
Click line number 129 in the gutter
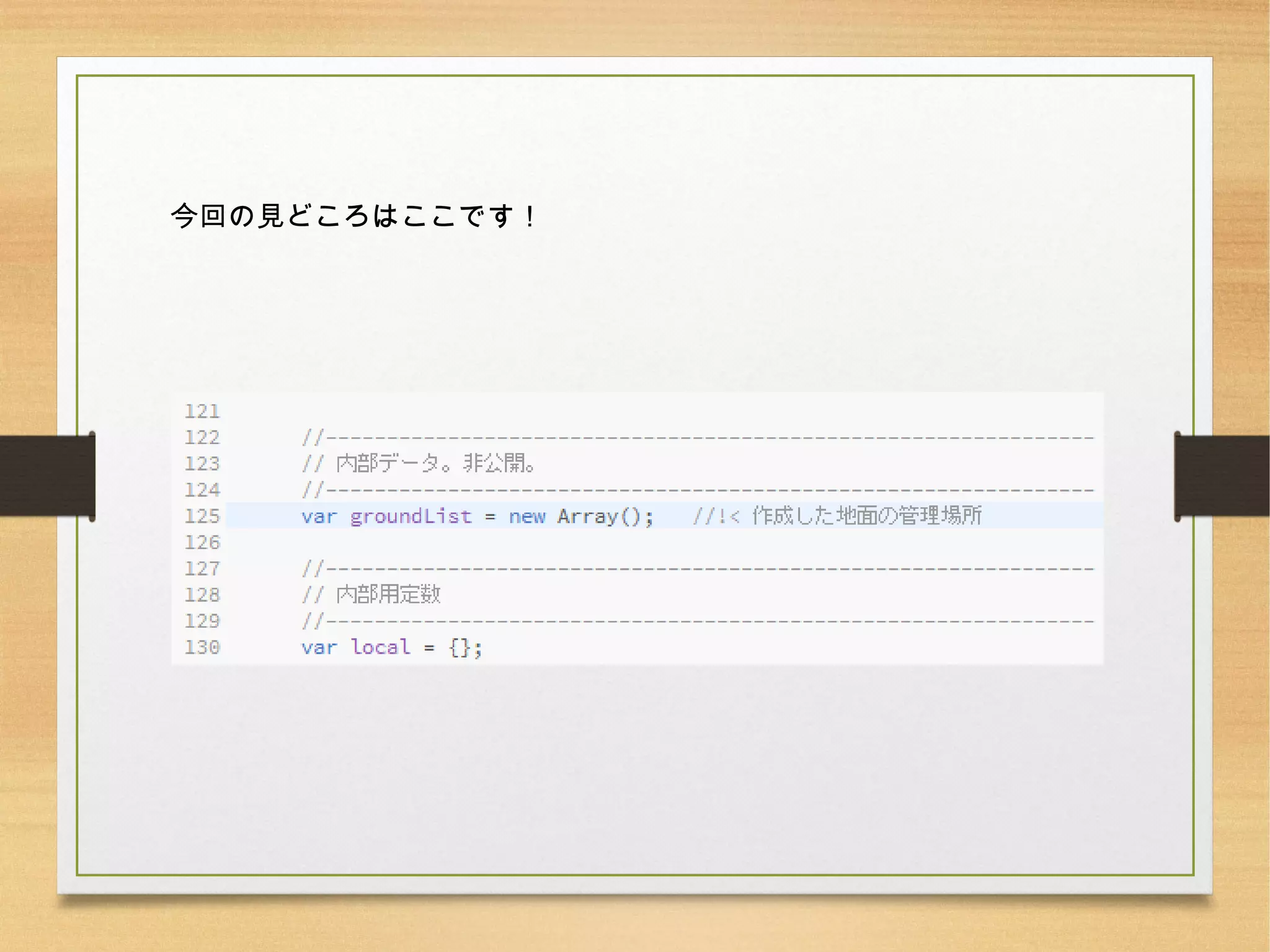[x=202, y=621]
